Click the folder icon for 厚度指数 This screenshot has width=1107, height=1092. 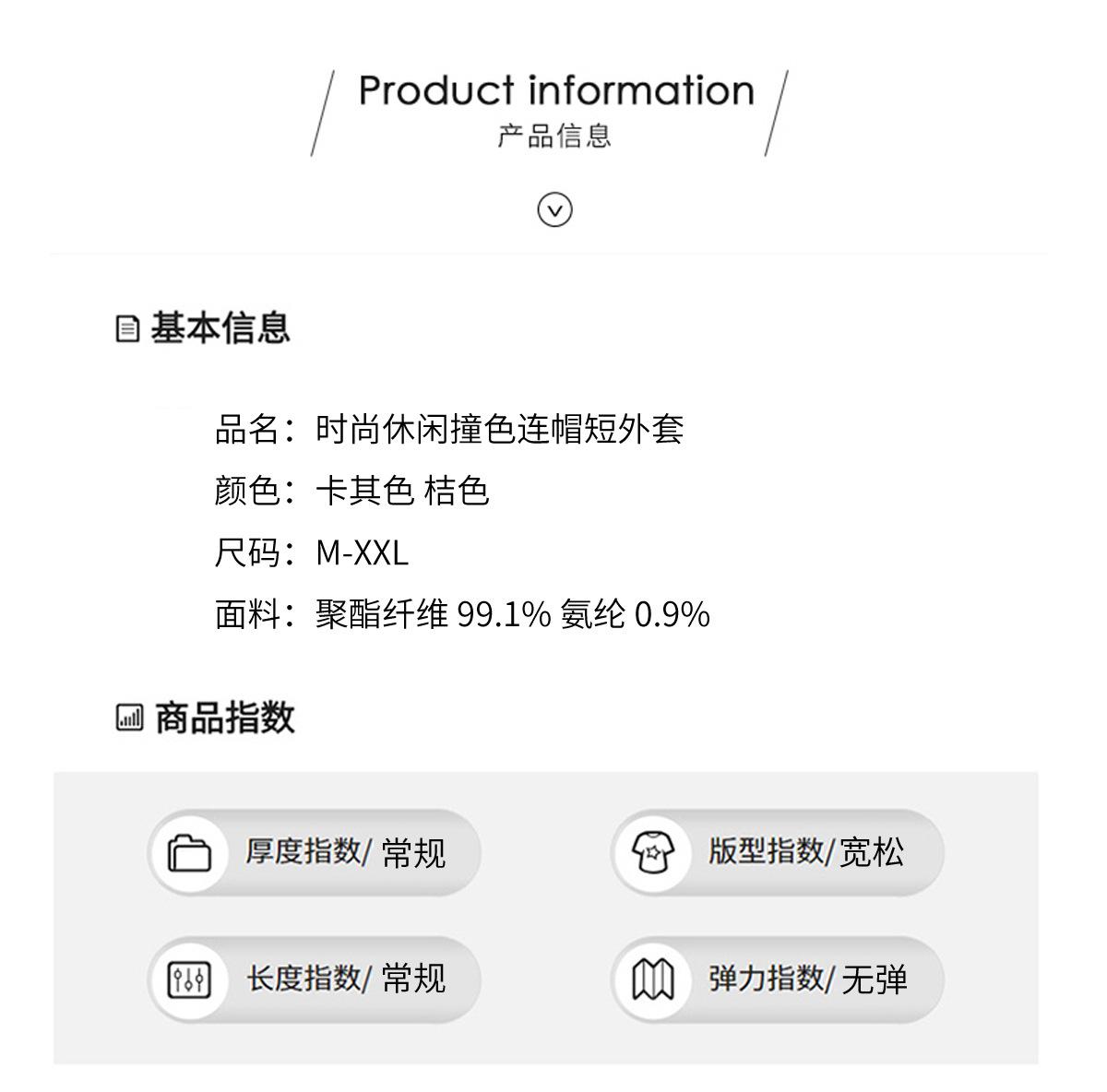tap(189, 852)
